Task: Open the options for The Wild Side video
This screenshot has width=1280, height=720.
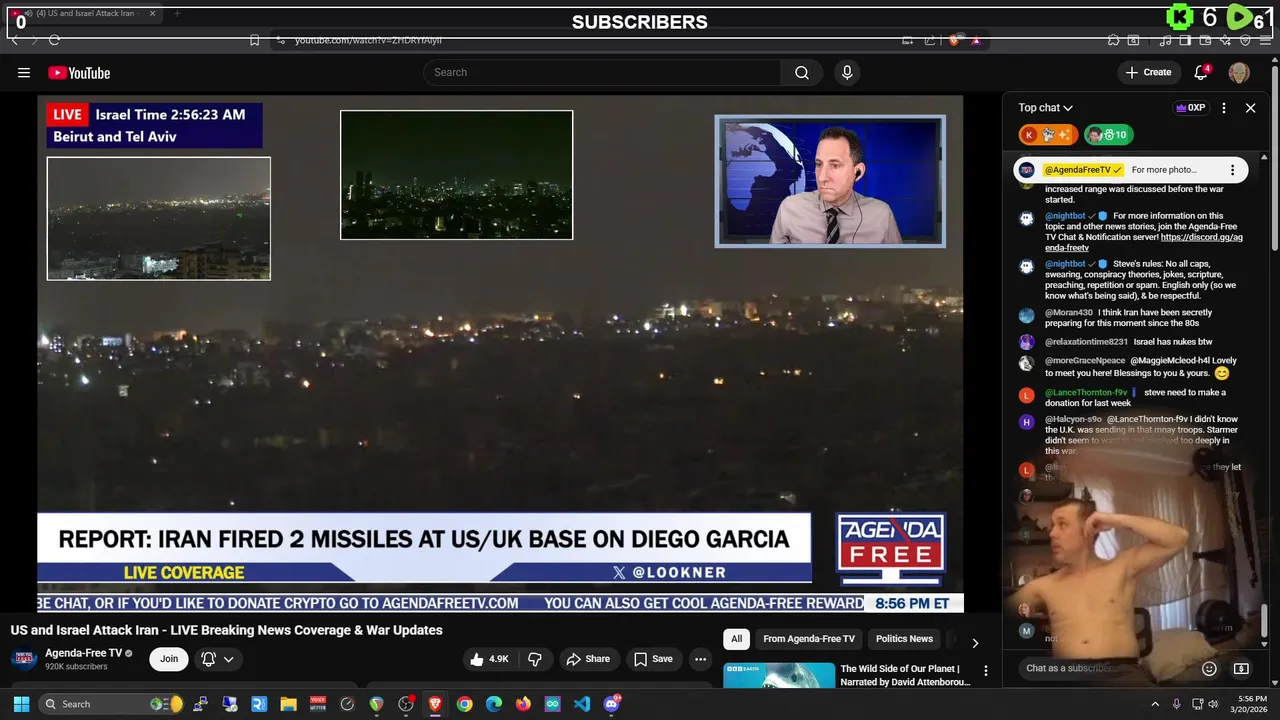Action: pos(985,671)
